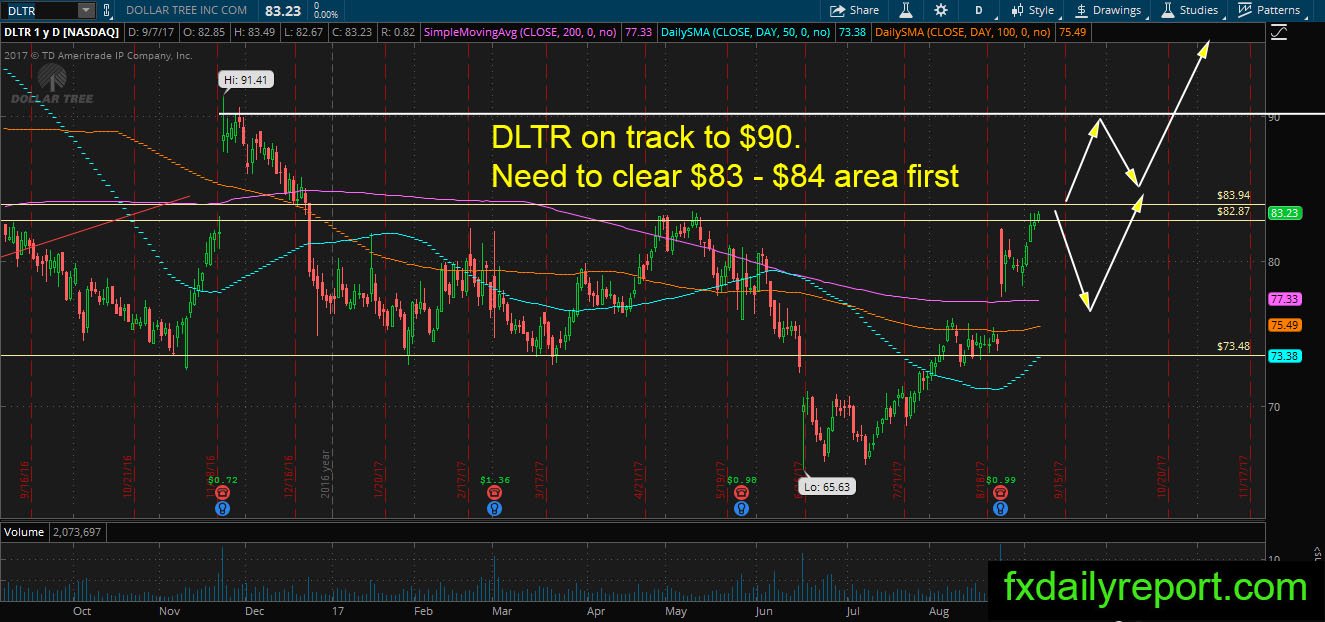This screenshot has height=622, width=1325.
Task: Open the Patterns menu
Action: point(1270,10)
